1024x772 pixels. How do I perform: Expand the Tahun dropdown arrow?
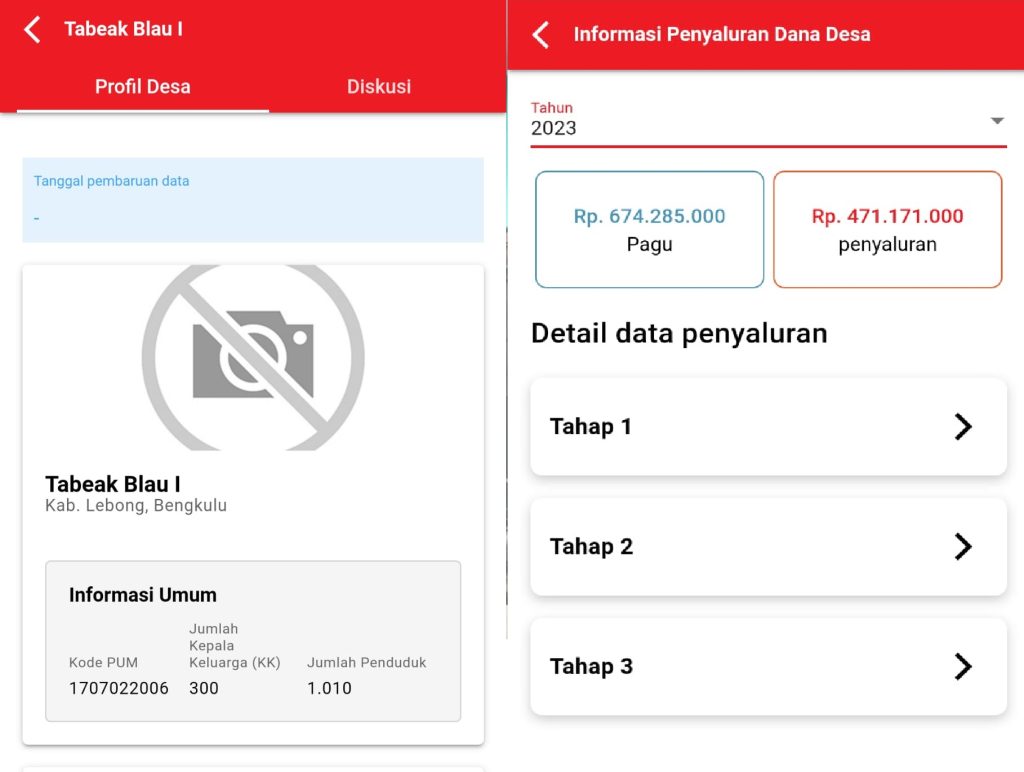pos(996,121)
